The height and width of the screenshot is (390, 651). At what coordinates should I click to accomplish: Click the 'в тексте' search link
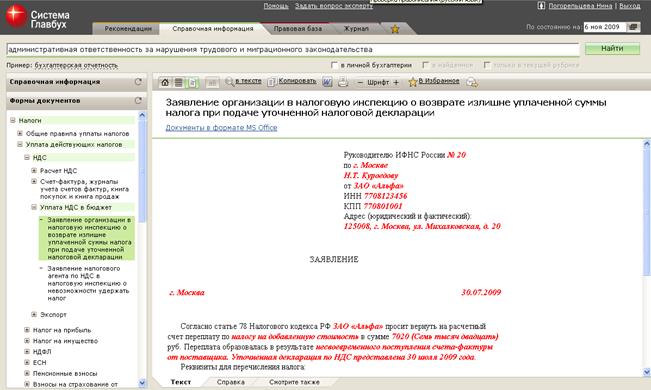[248, 81]
